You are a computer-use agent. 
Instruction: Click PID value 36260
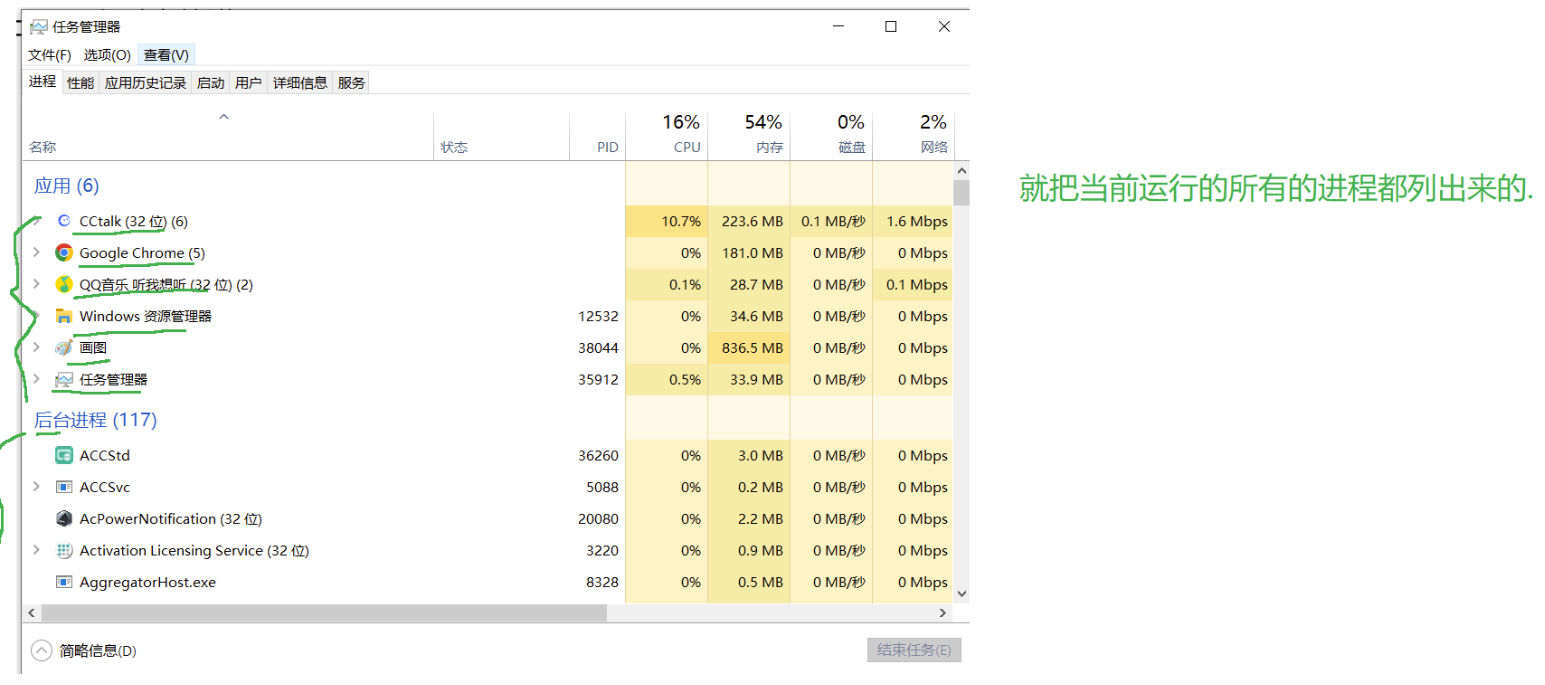click(x=598, y=455)
